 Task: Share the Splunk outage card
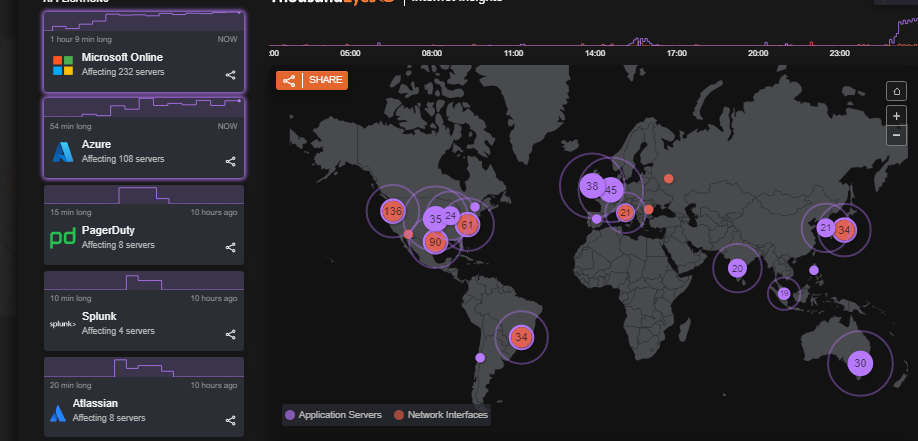tap(231, 334)
